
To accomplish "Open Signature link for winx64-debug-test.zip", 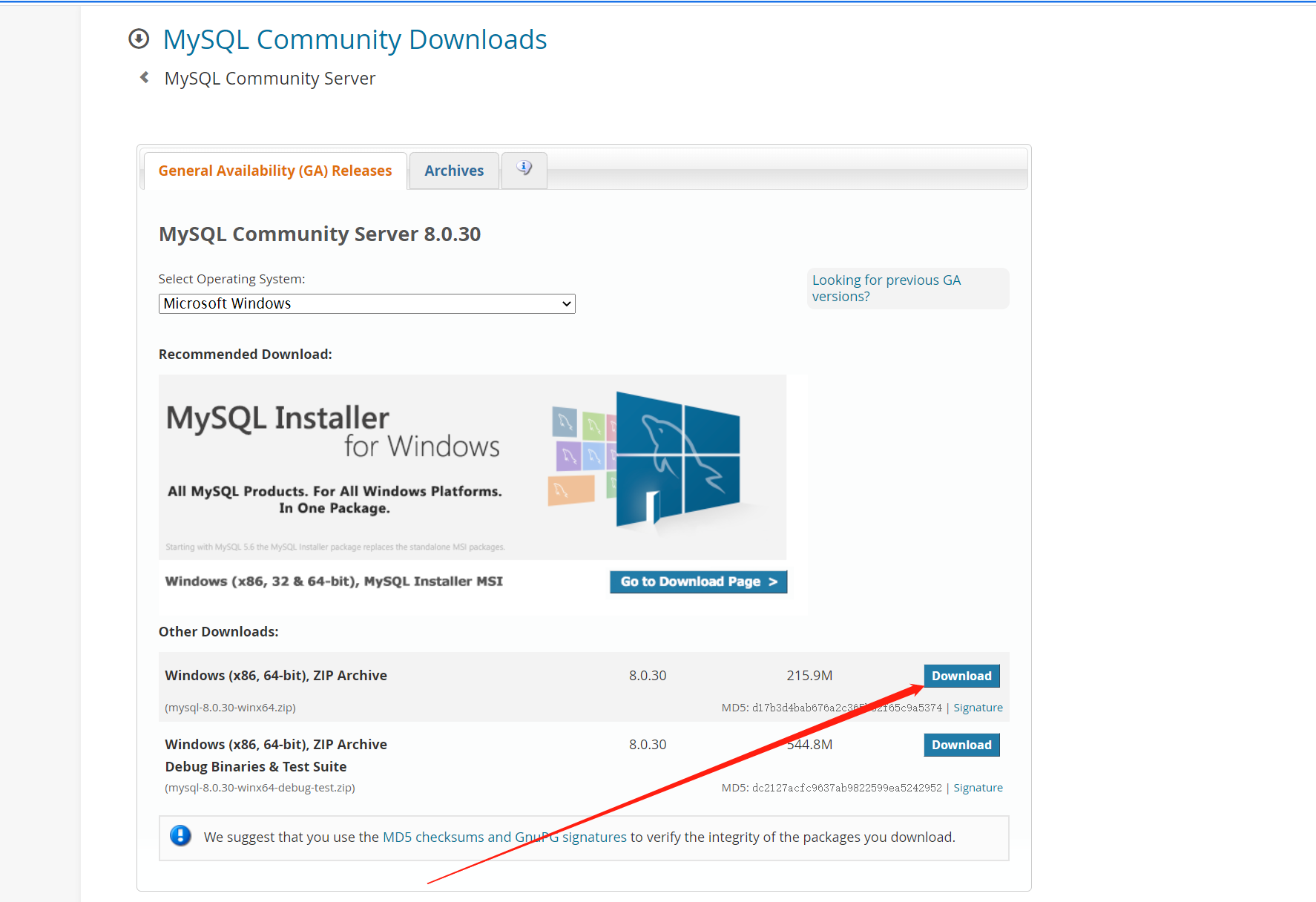I will 978,788.
